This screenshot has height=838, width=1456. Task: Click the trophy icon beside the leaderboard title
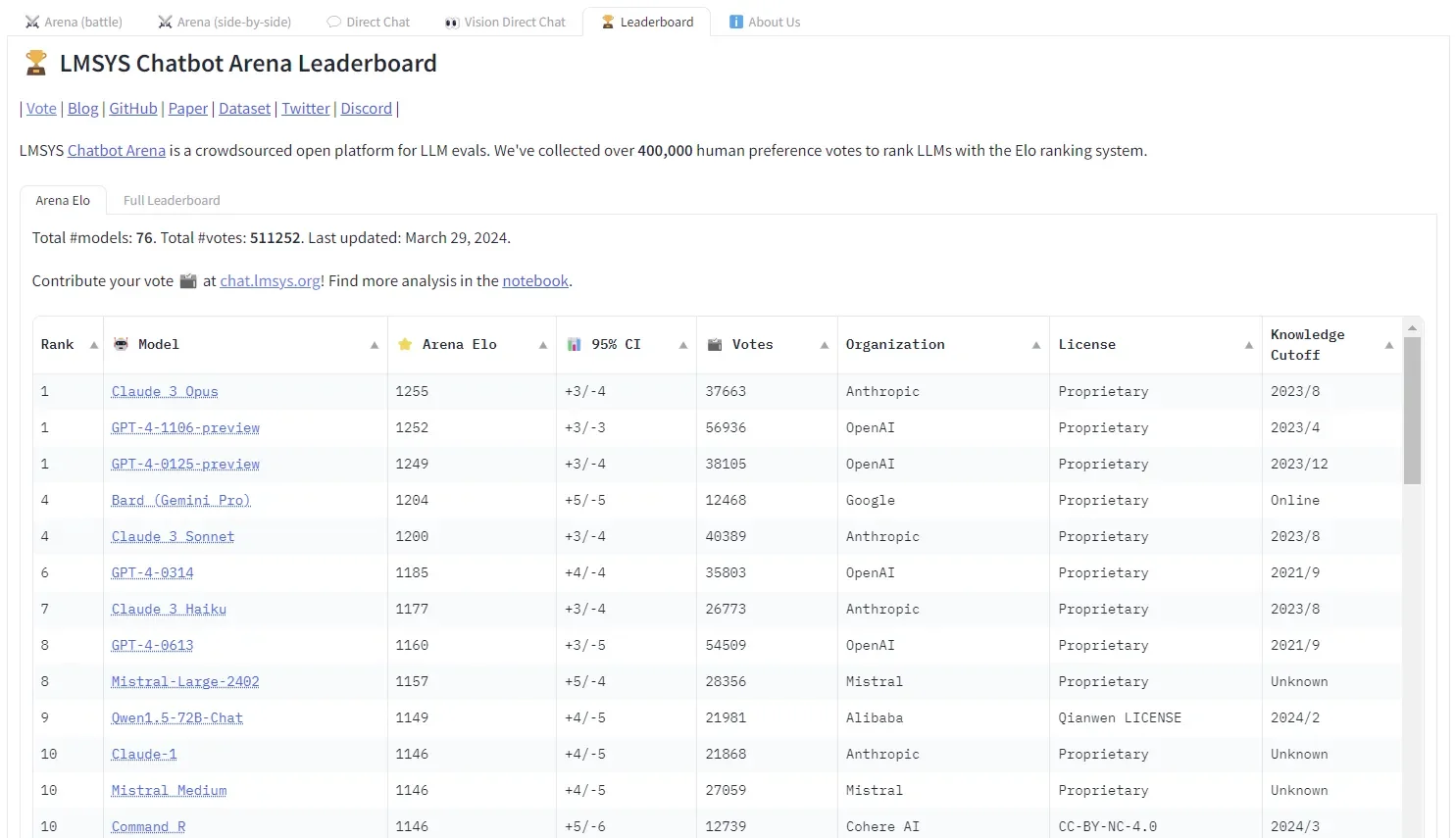[35, 63]
